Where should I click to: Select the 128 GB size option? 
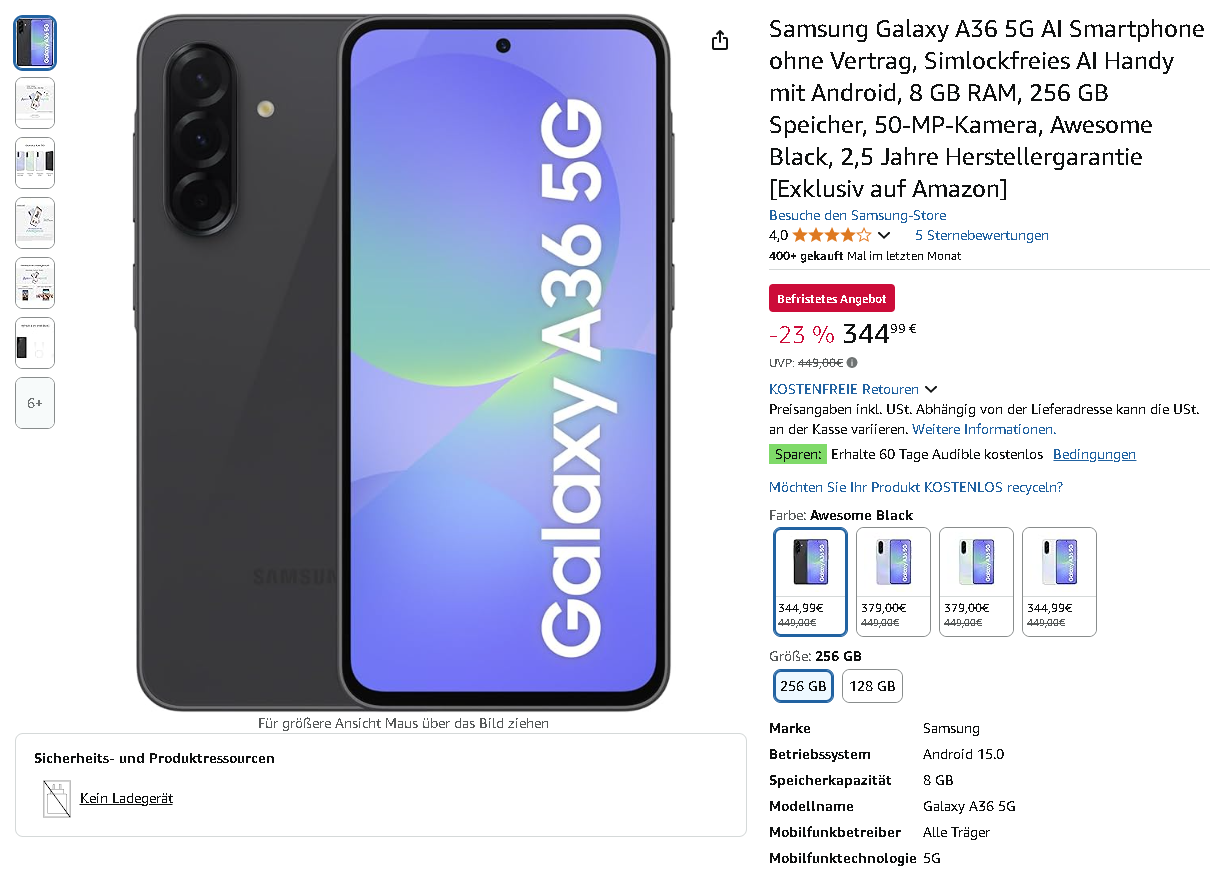pos(872,686)
